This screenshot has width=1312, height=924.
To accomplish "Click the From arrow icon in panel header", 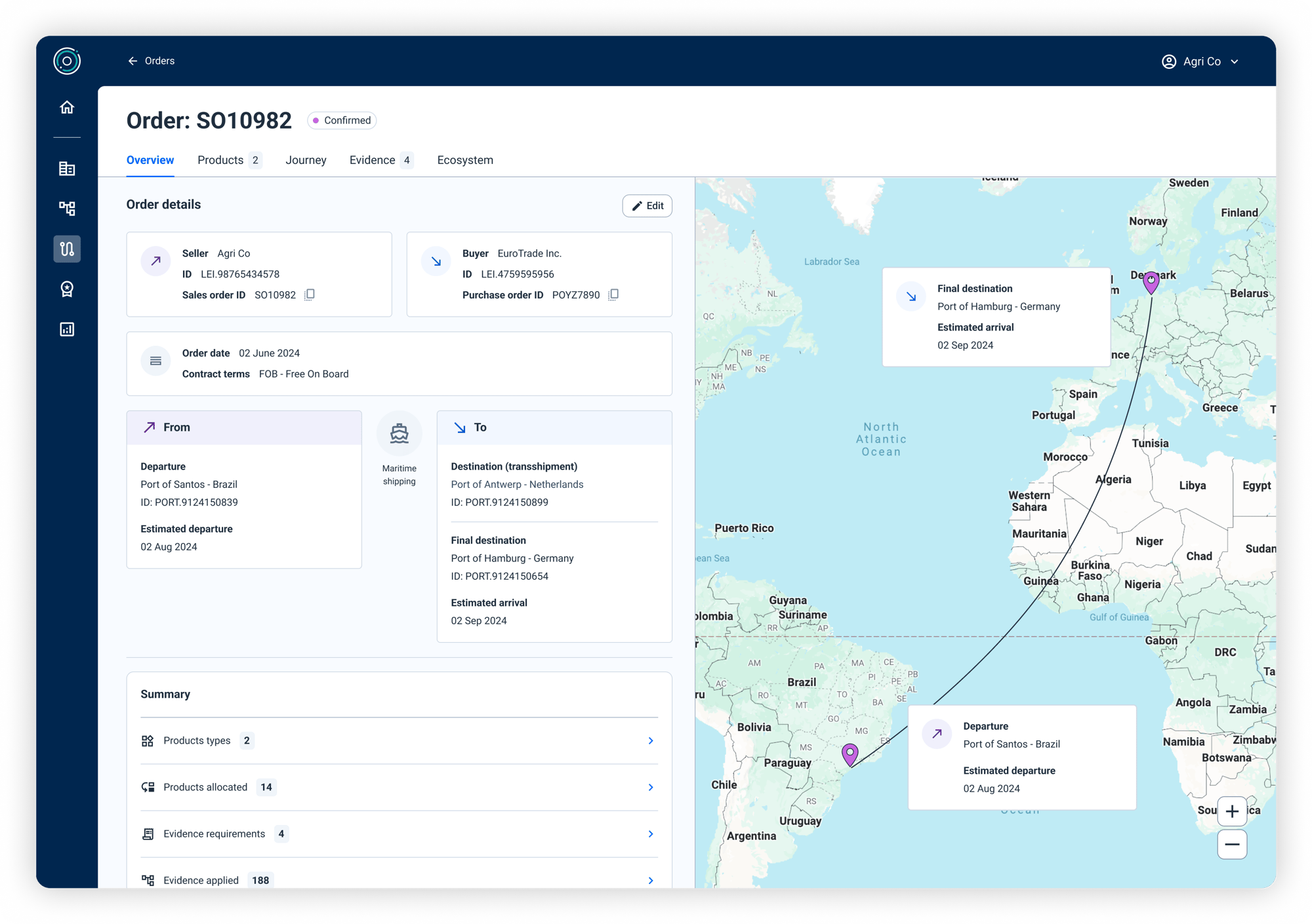I will click(150, 427).
